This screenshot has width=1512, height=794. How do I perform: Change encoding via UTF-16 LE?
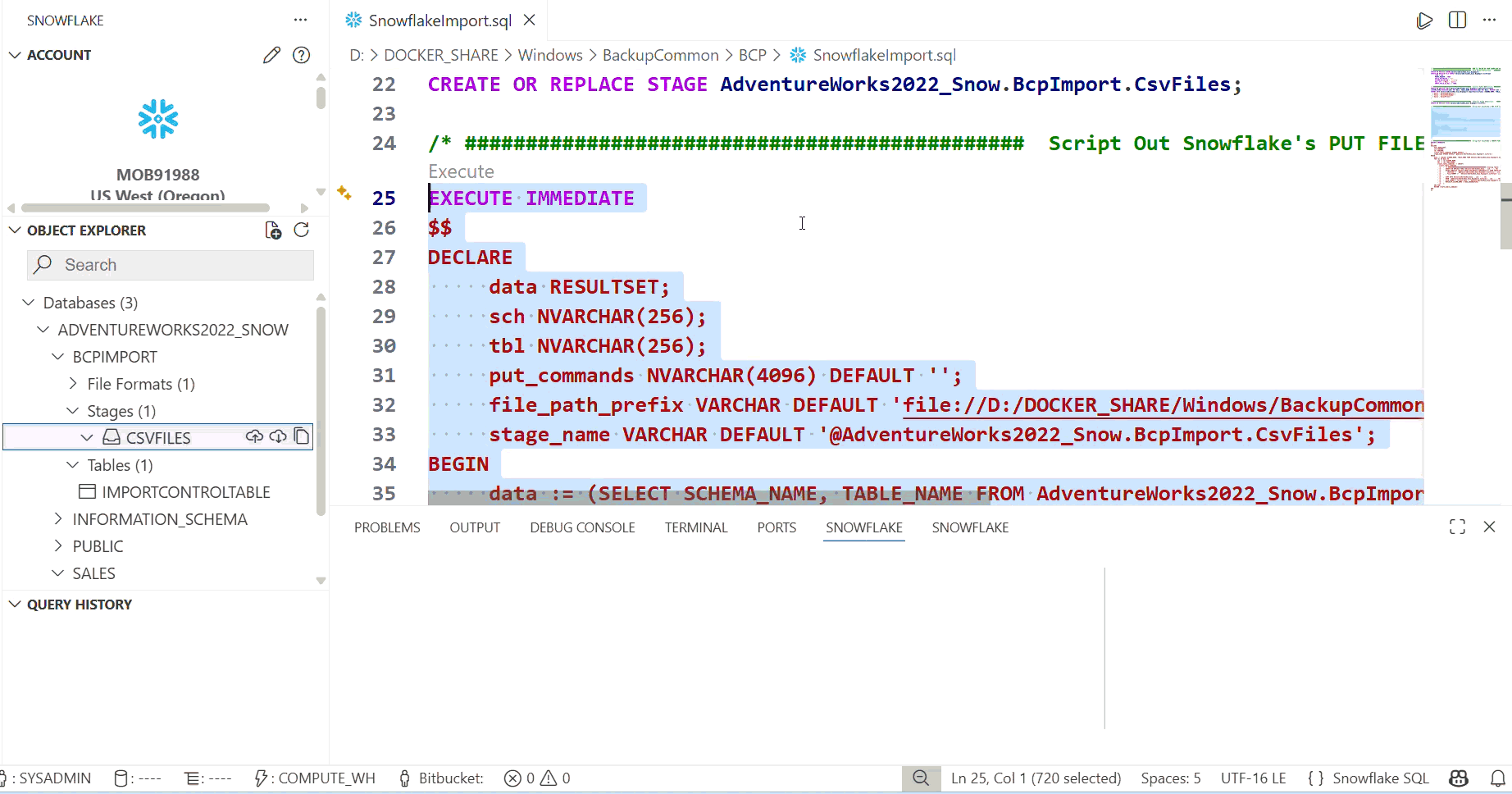[1253, 778]
